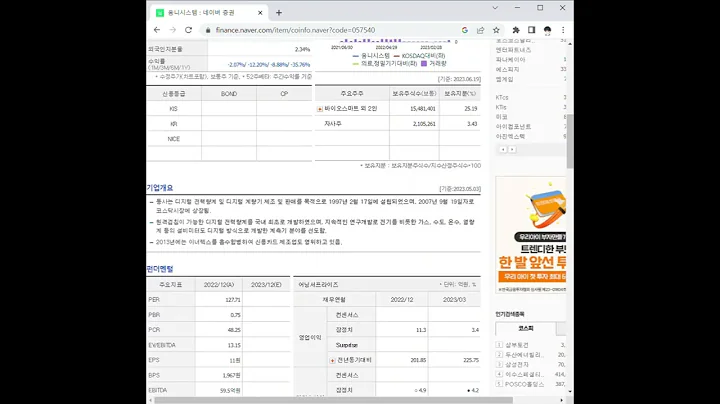Click the 전년동기대비 value 225.75
This screenshot has width=720, height=404.
coord(471,360)
